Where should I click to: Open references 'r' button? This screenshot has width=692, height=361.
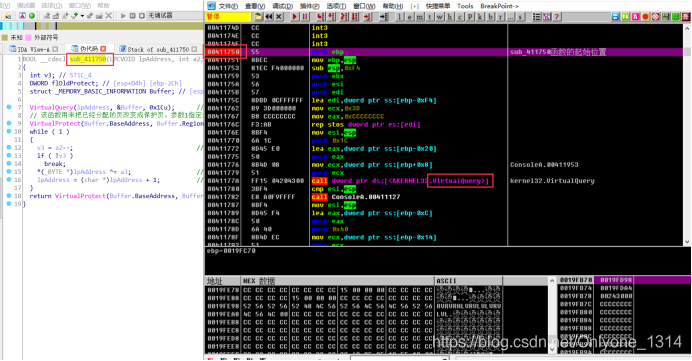500,17
